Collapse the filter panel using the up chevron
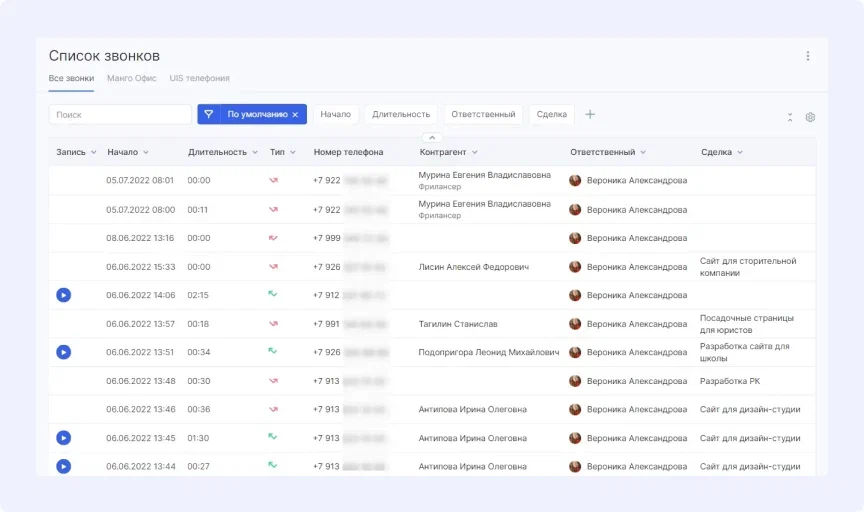This screenshot has height=512, width=864. [431, 137]
